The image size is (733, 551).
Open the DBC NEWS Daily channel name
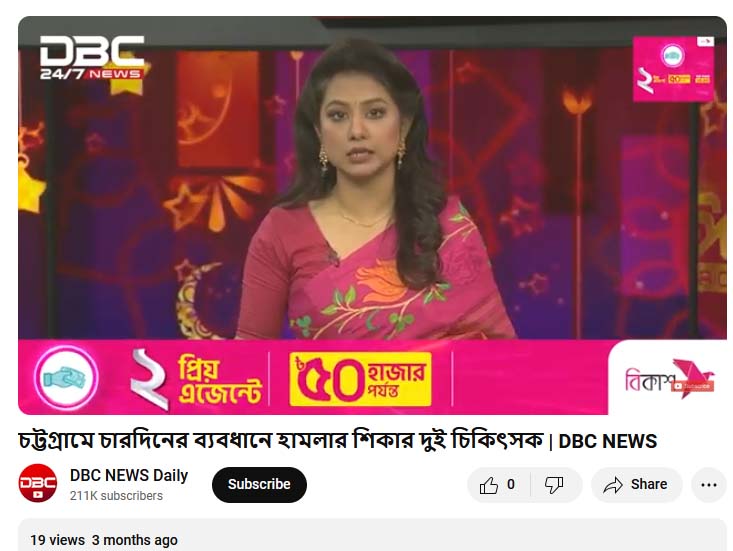coord(129,475)
